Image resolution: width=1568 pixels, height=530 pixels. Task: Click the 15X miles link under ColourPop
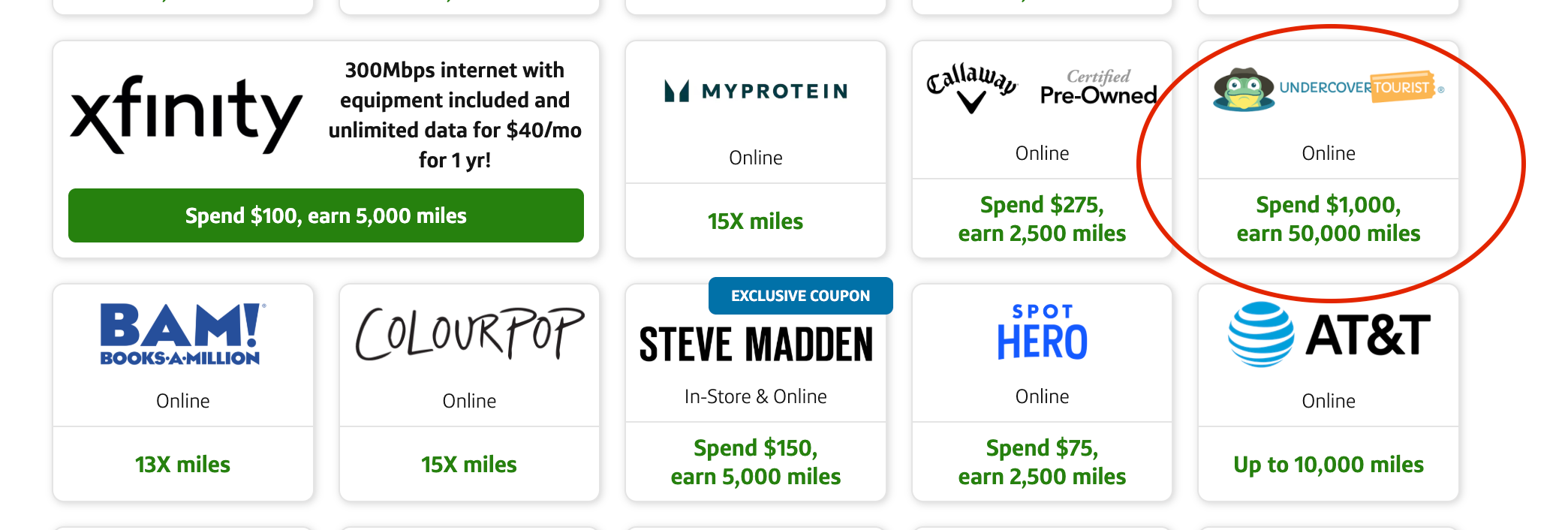coord(468,465)
